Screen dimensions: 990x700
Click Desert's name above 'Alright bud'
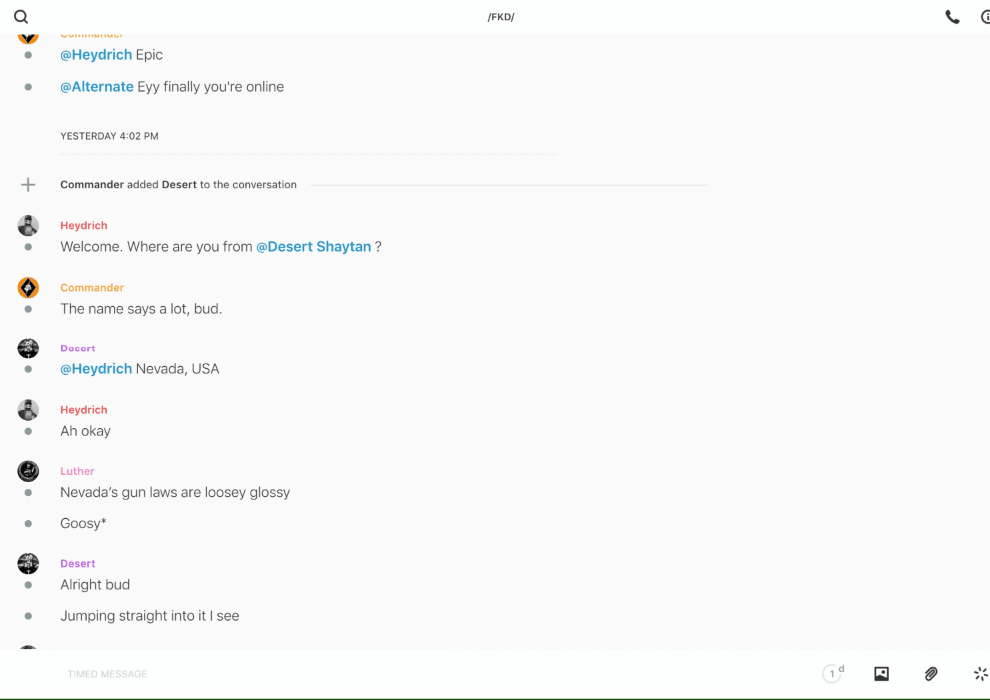coord(78,564)
